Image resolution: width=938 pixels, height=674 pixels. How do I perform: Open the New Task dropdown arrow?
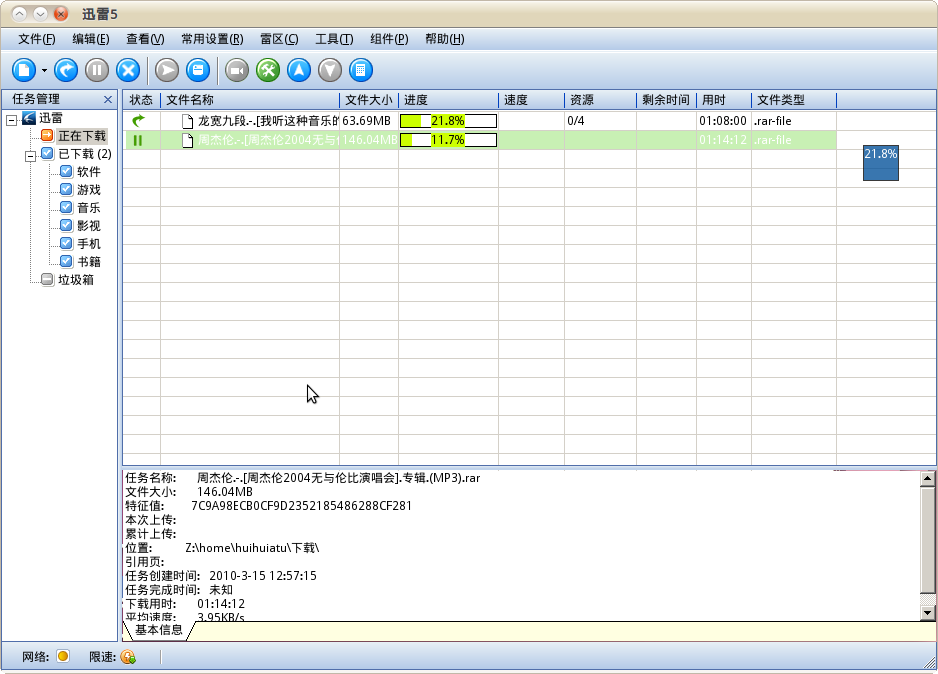pos(45,71)
